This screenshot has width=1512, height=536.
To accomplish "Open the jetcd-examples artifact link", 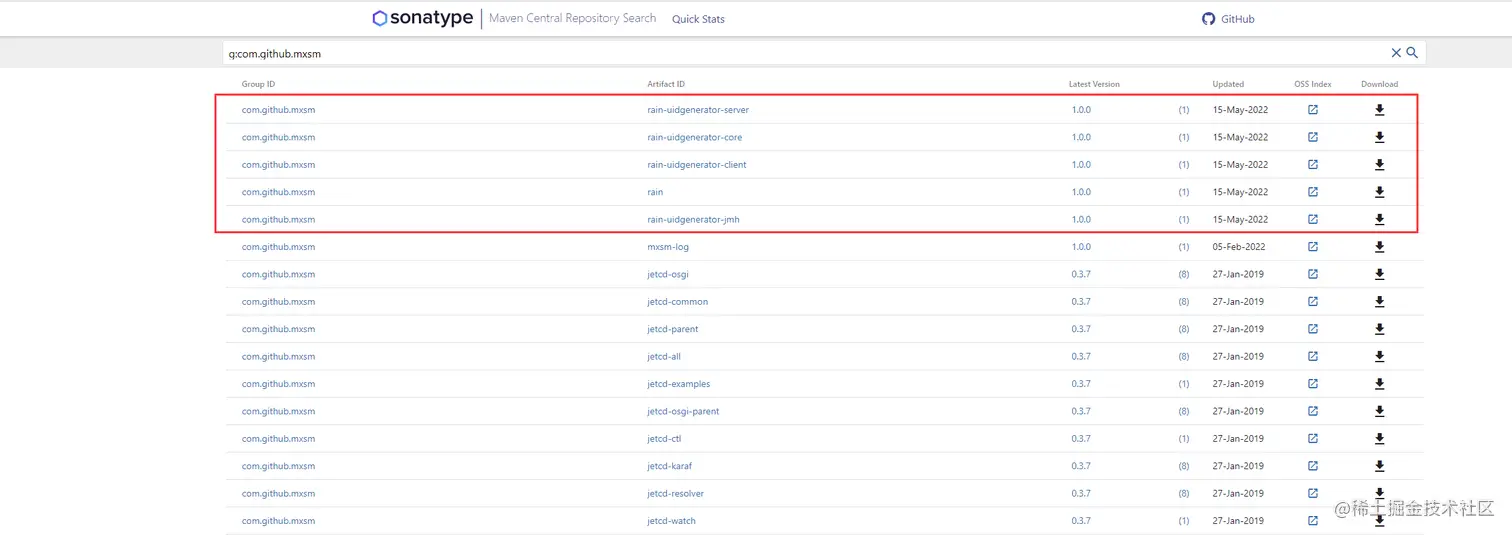I will point(679,384).
